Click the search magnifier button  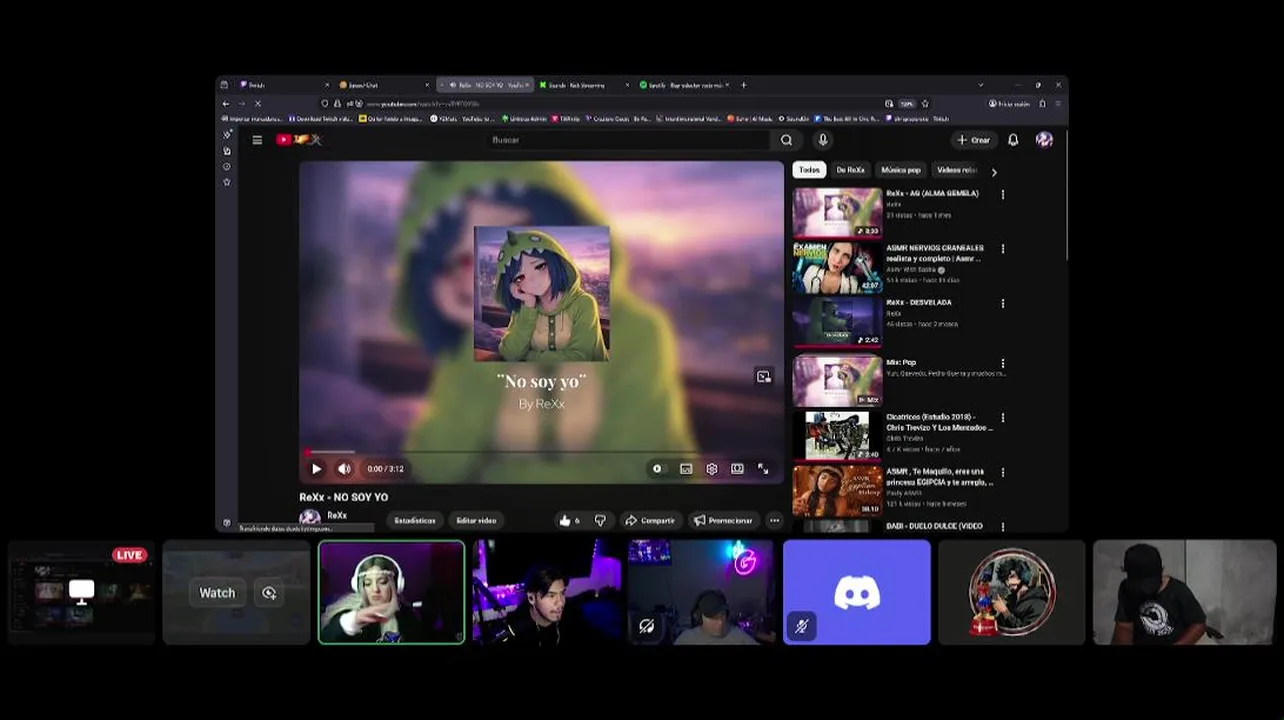point(786,140)
